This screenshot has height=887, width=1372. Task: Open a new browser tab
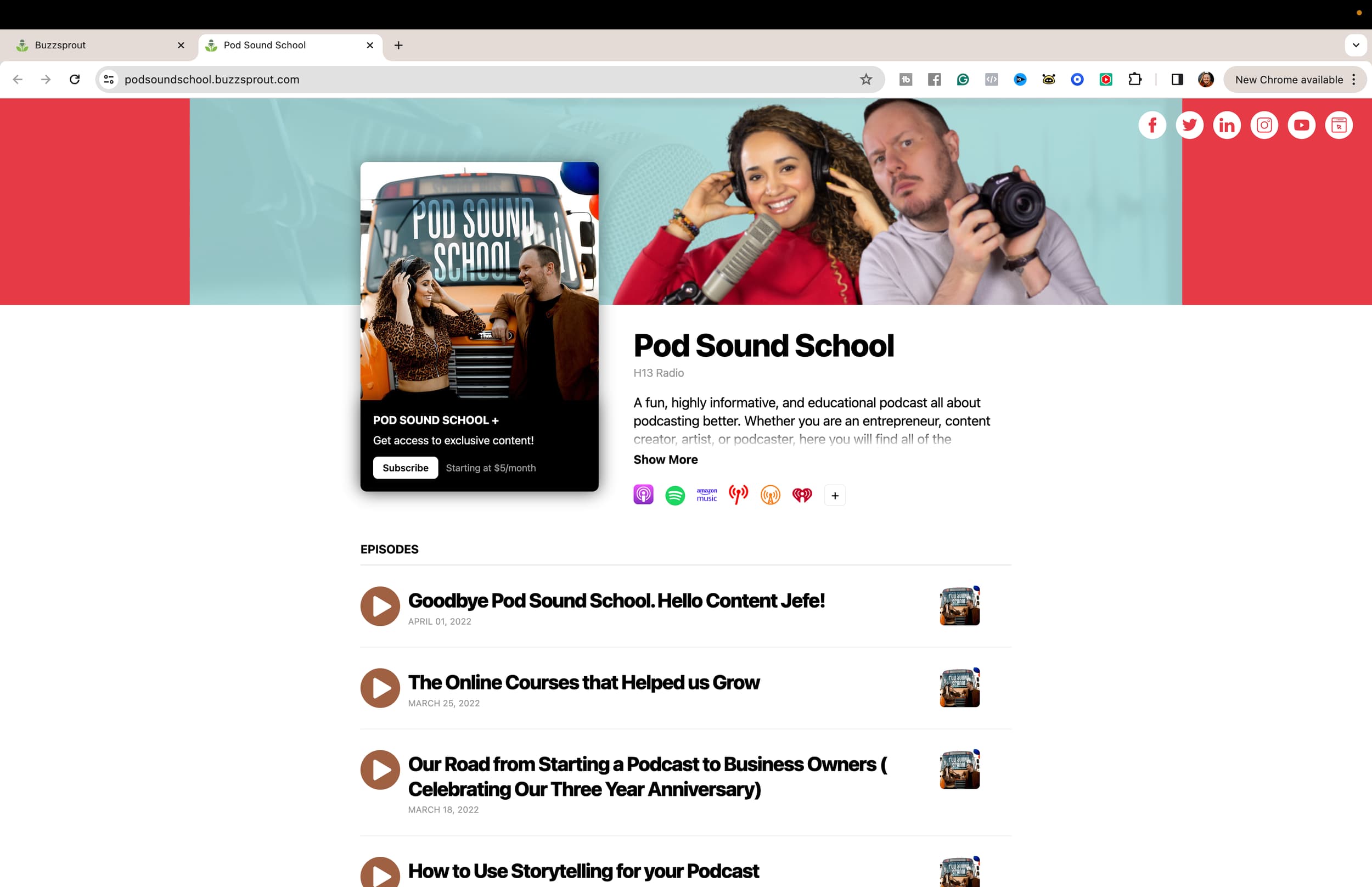tap(398, 45)
